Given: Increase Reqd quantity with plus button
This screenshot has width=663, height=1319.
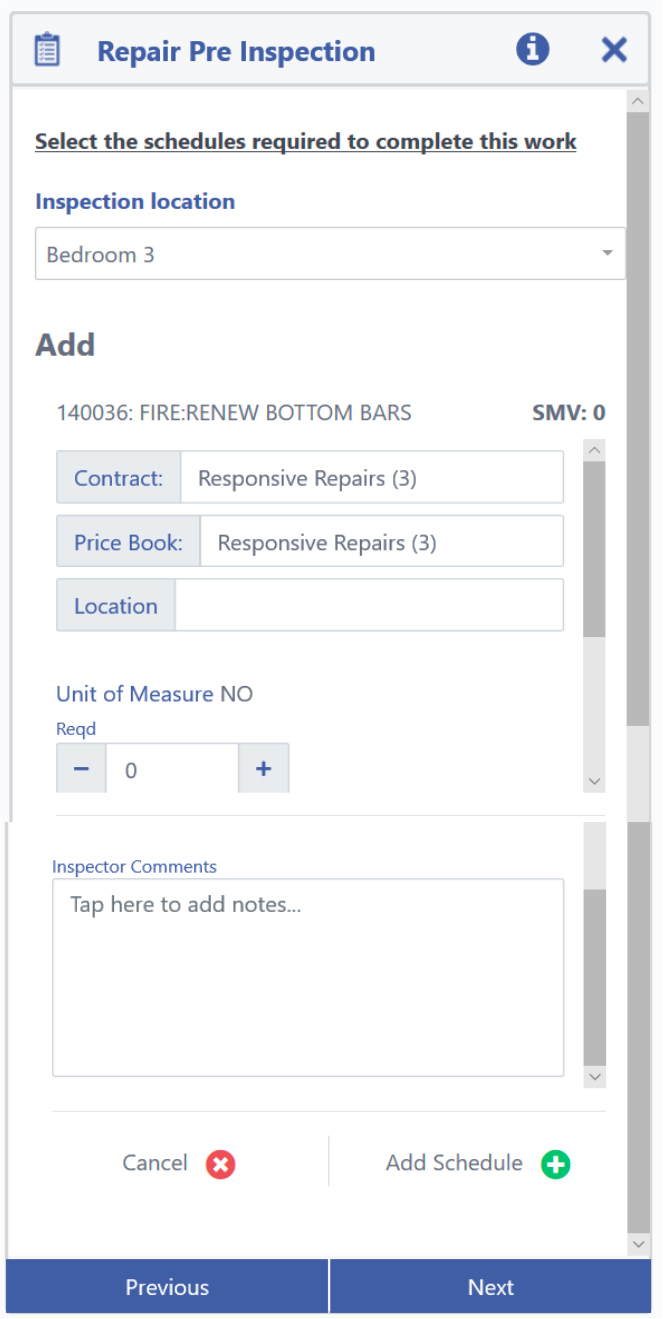Looking at the screenshot, I should pyautogui.click(x=264, y=769).
